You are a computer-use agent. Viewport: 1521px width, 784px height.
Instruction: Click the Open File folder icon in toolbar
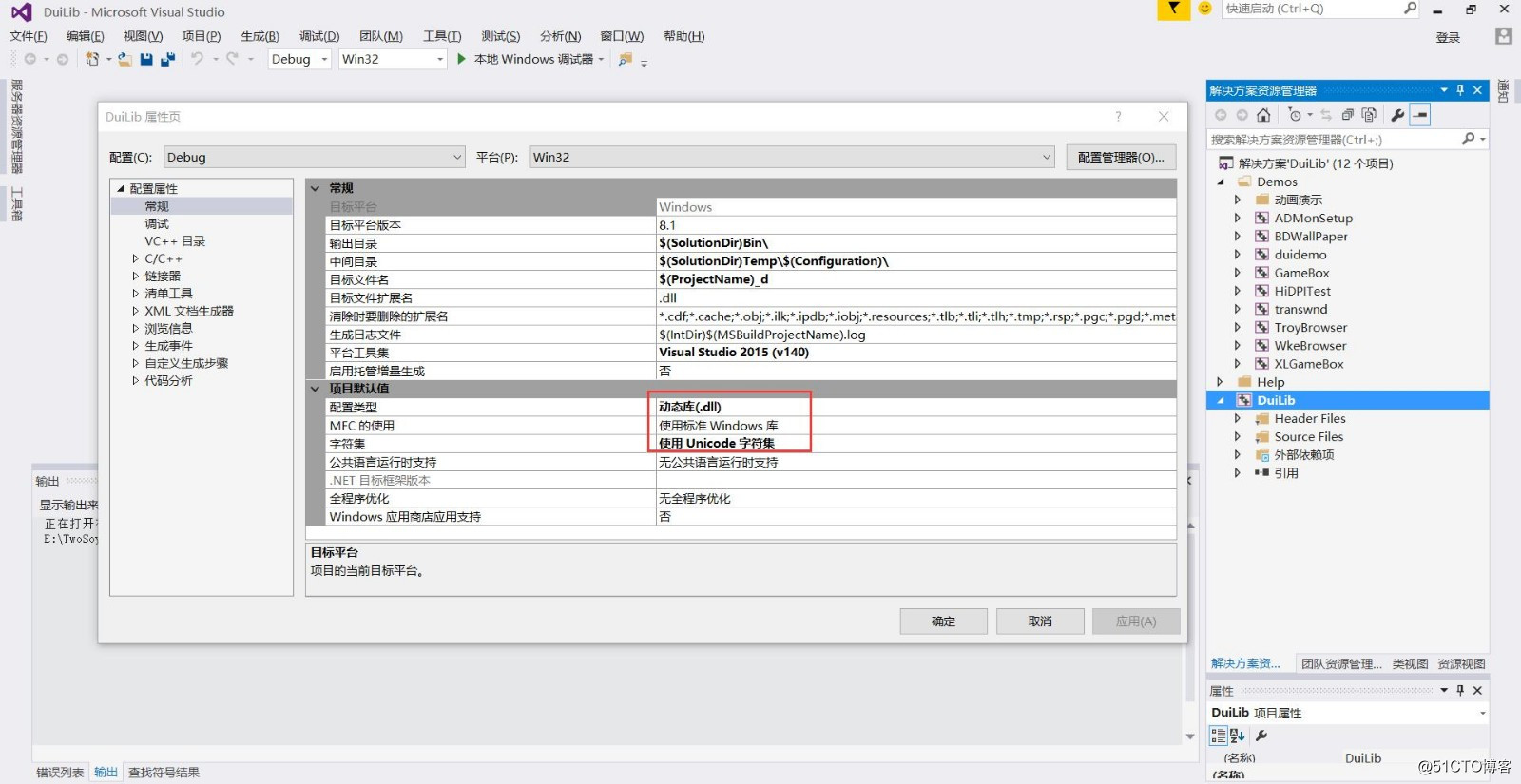(125, 59)
